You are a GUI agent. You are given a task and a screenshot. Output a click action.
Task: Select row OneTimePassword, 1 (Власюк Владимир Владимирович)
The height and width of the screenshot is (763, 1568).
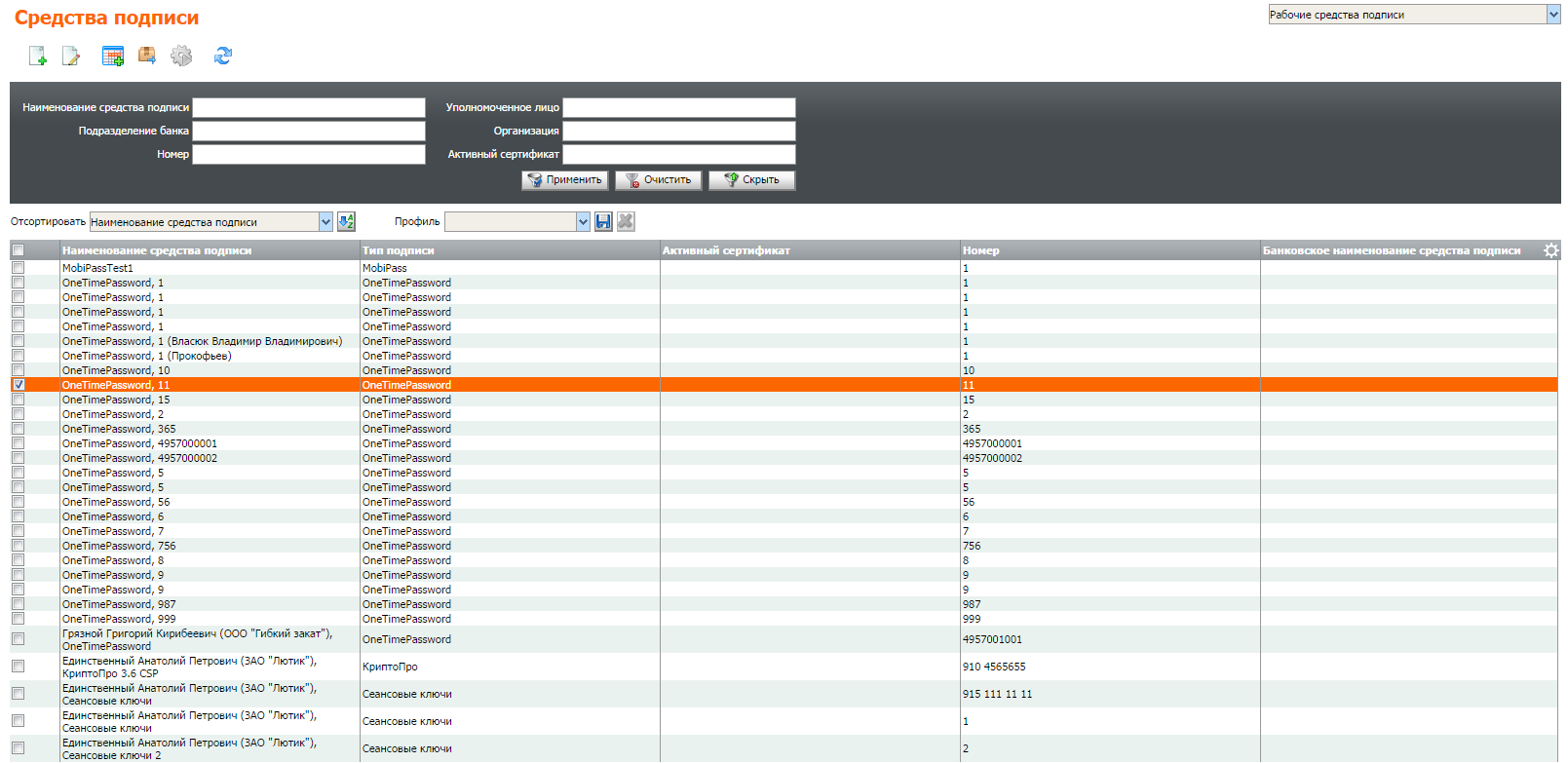pos(784,341)
